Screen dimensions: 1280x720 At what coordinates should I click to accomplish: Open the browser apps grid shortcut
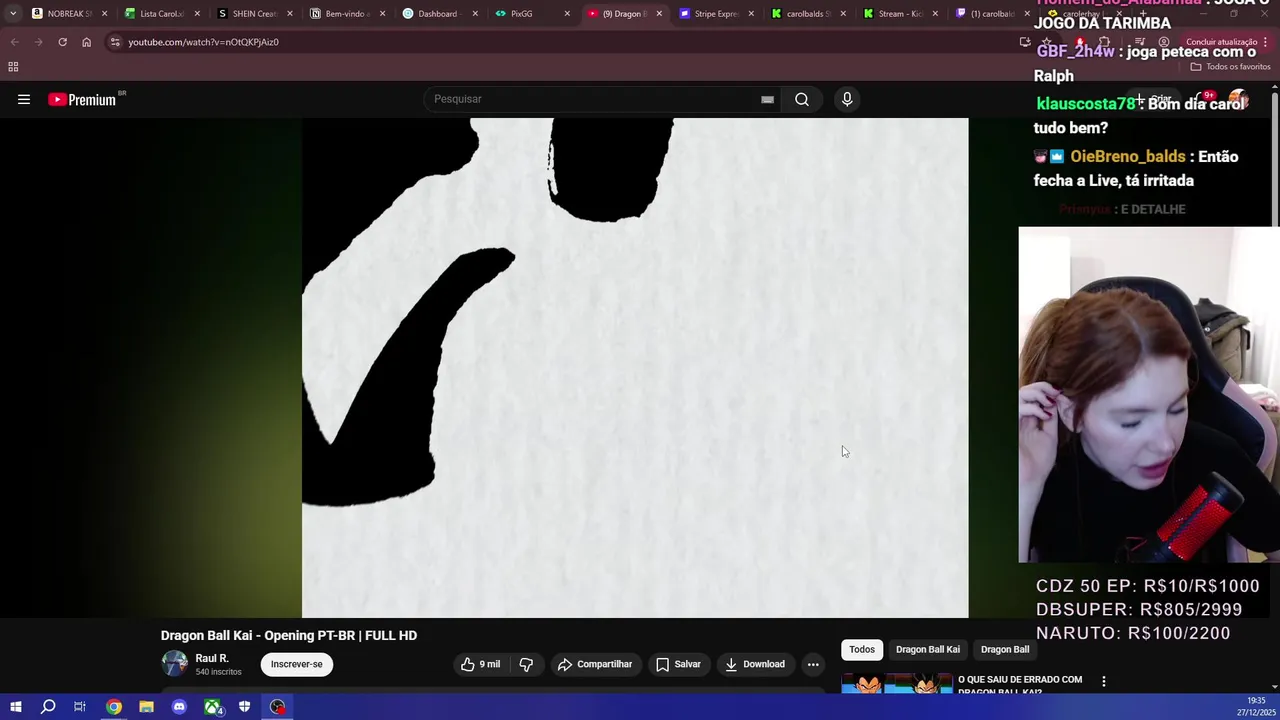click(x=13, y=67)
